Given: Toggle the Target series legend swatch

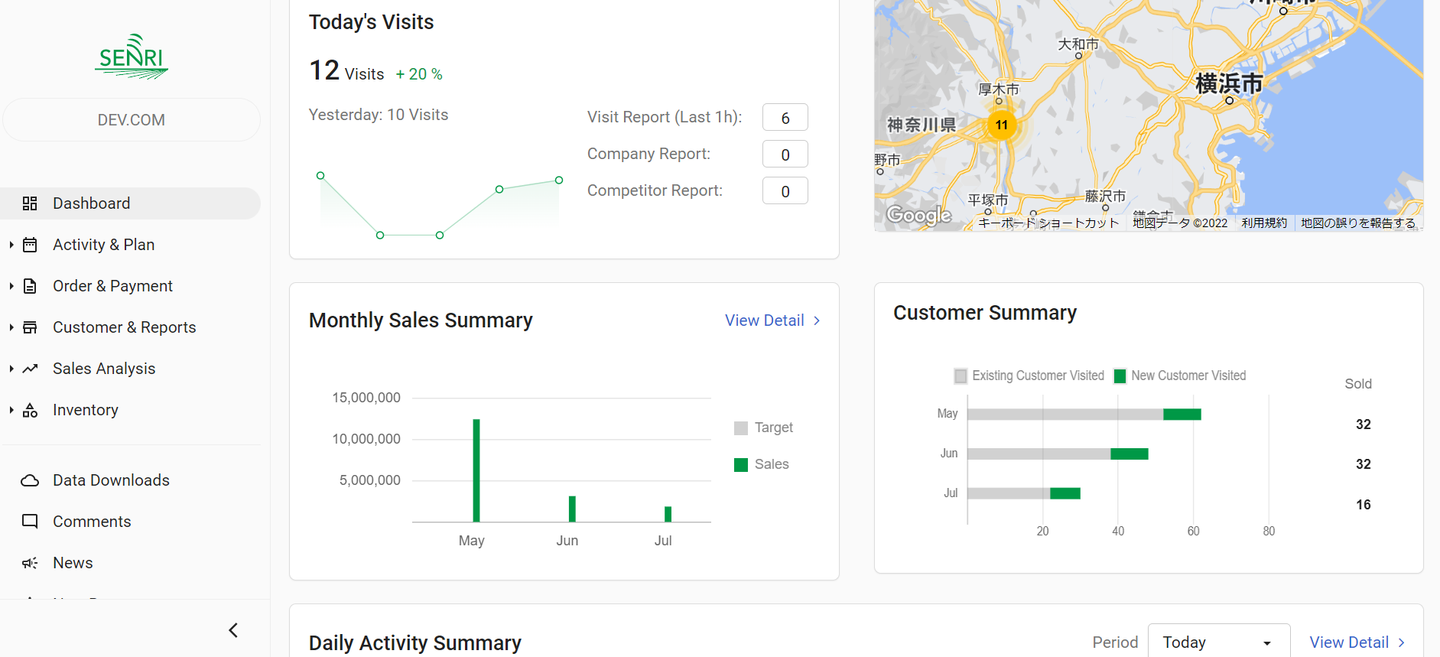Looking at the screenshot, I should (741, 428).
